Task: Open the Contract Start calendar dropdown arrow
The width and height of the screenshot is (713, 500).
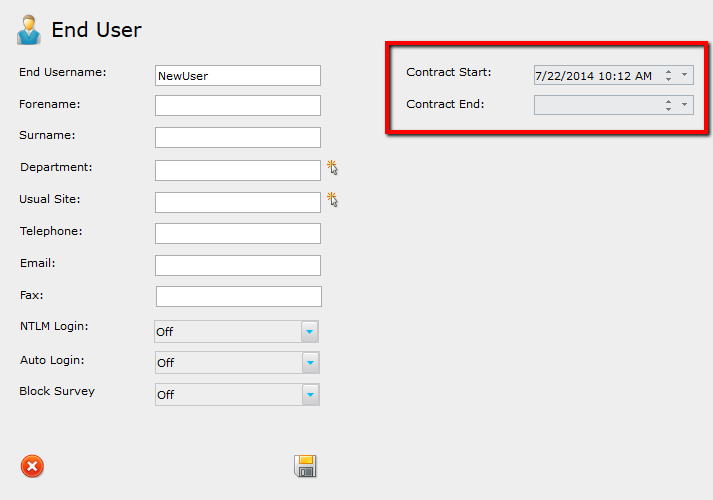Action: click(x=684, y=75)
